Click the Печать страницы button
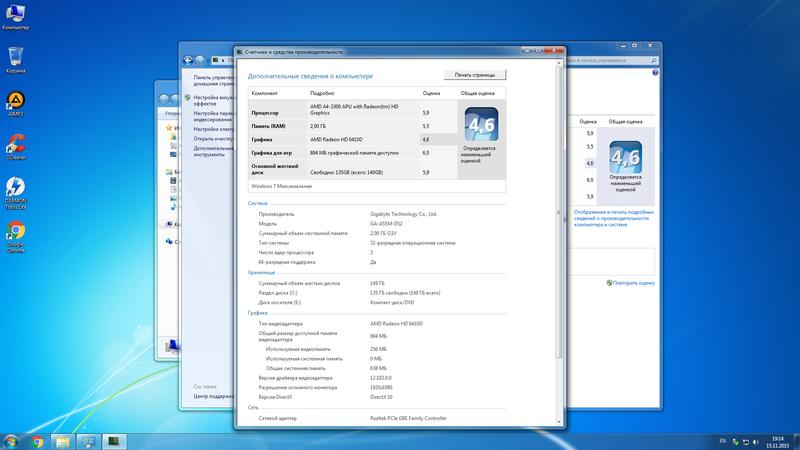Image resolution: width=800 pixels, height=450 pixels. [474, 75]
